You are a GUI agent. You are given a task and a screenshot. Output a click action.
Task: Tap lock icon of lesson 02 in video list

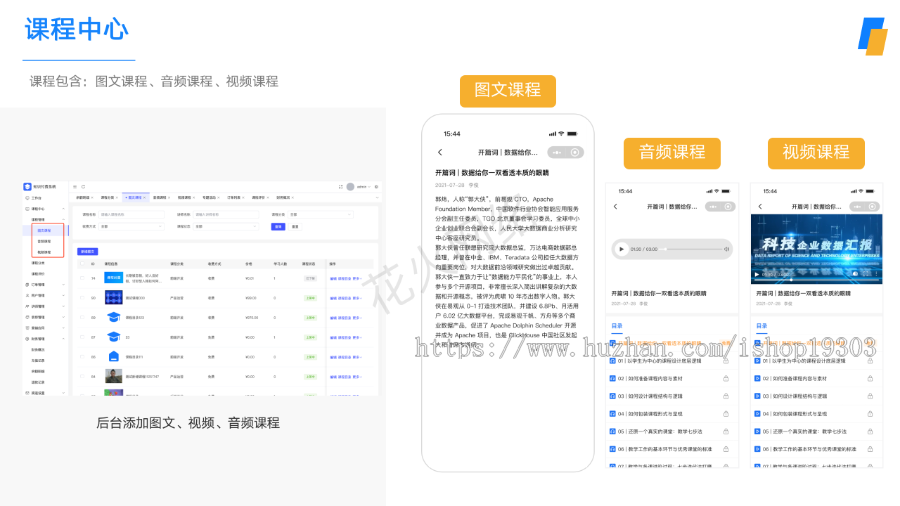point(870,379)
